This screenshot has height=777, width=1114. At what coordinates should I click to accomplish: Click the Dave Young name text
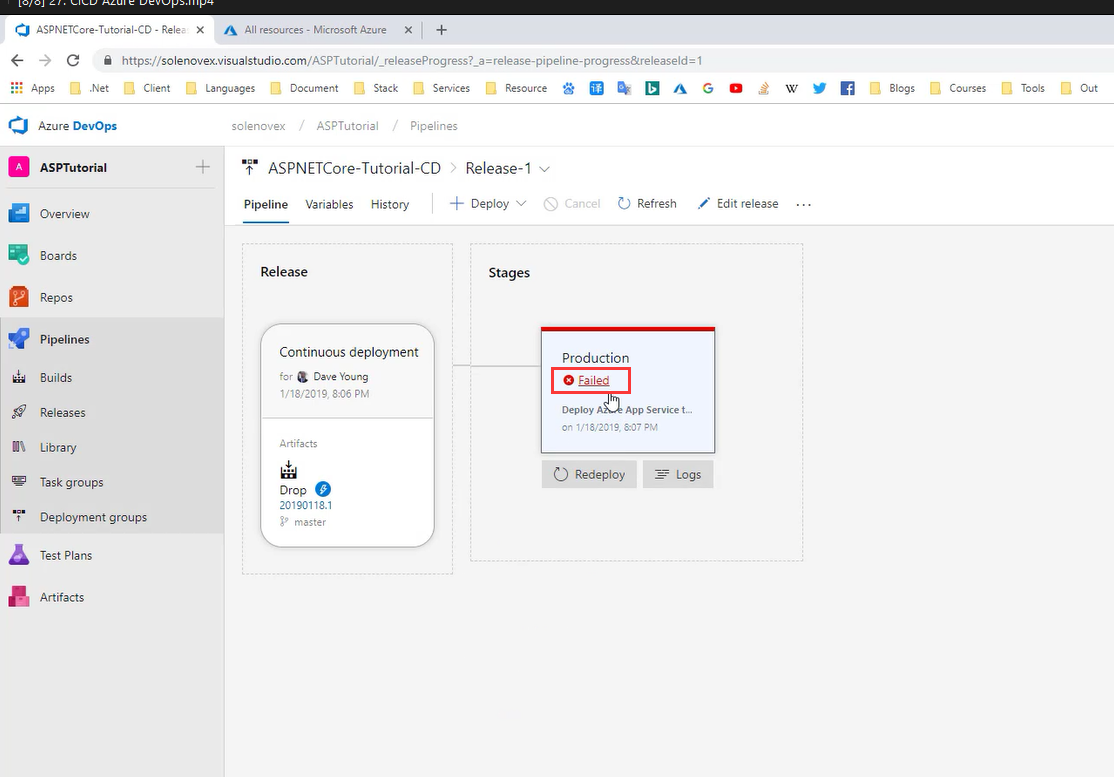pyautogui.click(x=341, y=376)
